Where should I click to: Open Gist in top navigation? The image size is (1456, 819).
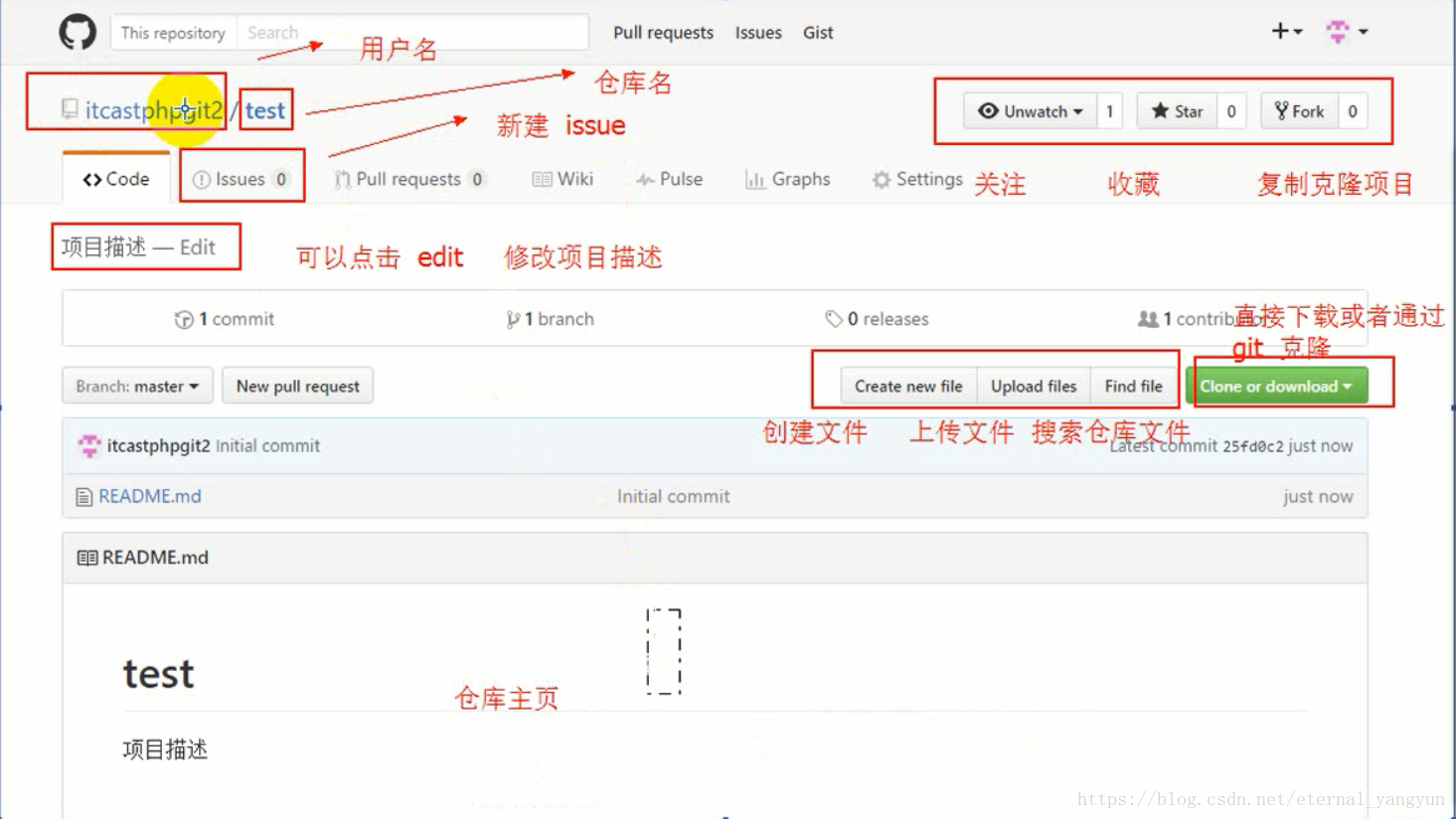[x=818, y=33]
